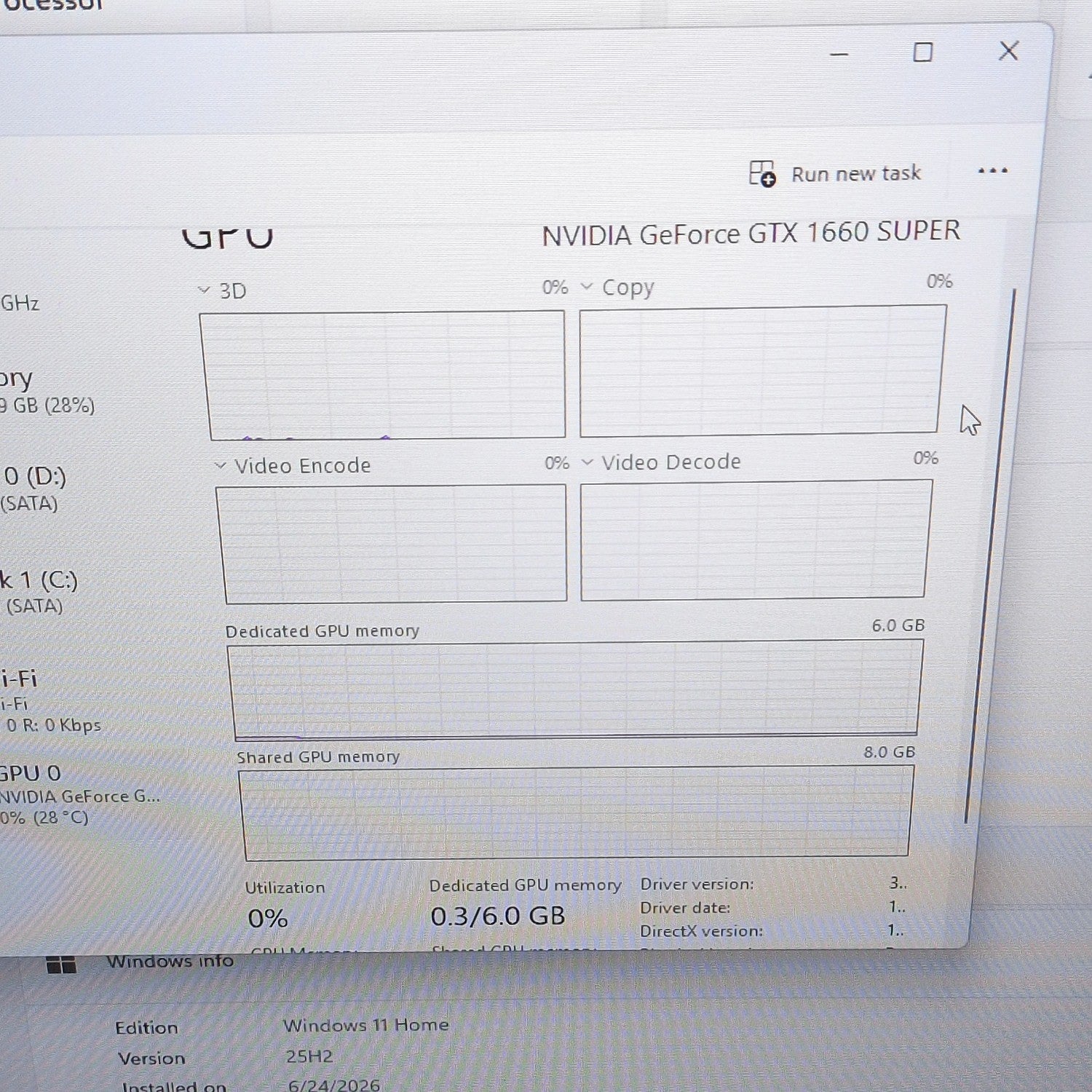Click the Run new task icon

[762, 174]
